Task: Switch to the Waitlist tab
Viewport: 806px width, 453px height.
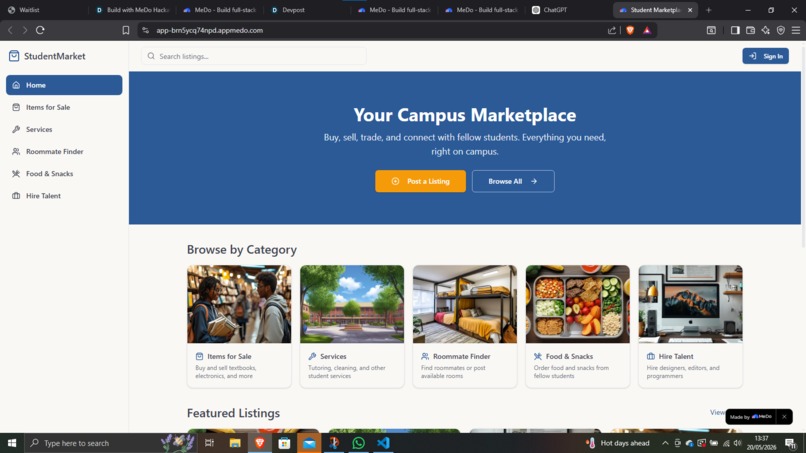Action: point(44,10)
